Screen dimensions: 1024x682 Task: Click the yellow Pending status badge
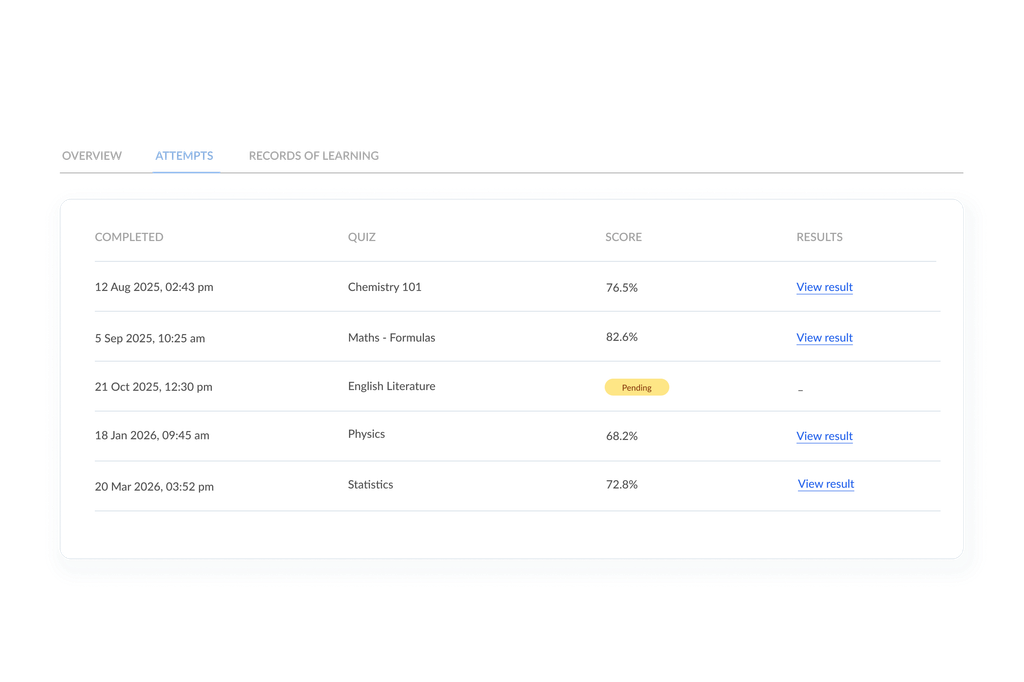(636, 387)
